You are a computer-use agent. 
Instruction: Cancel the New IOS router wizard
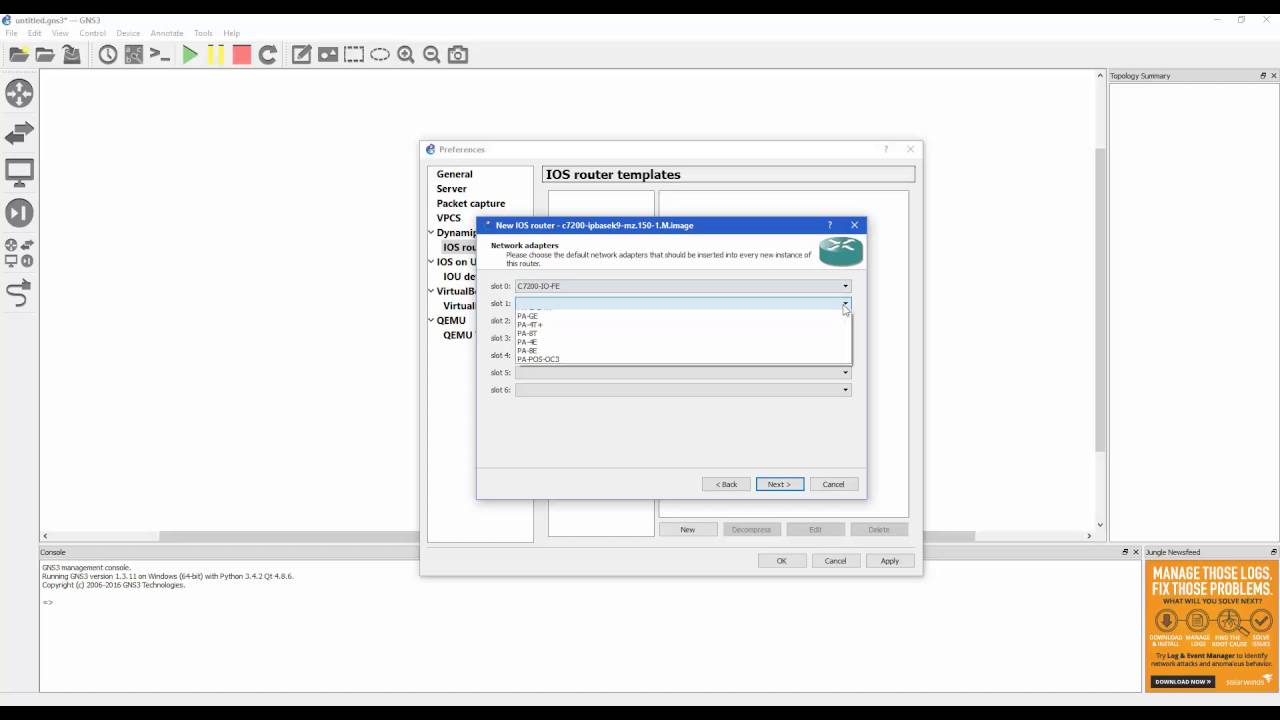(833, 484)
